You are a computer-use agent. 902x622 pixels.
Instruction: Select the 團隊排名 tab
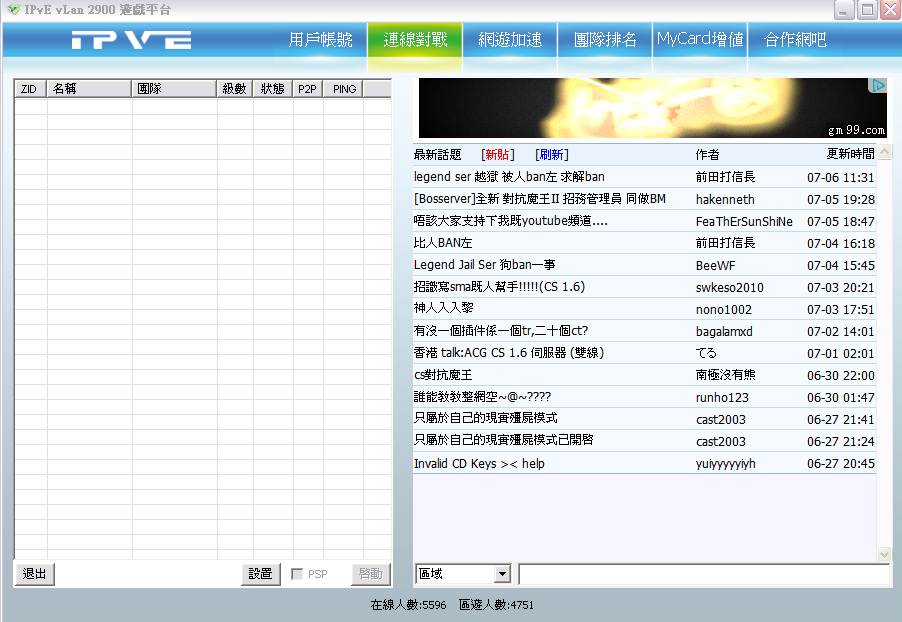pos(605,40)
